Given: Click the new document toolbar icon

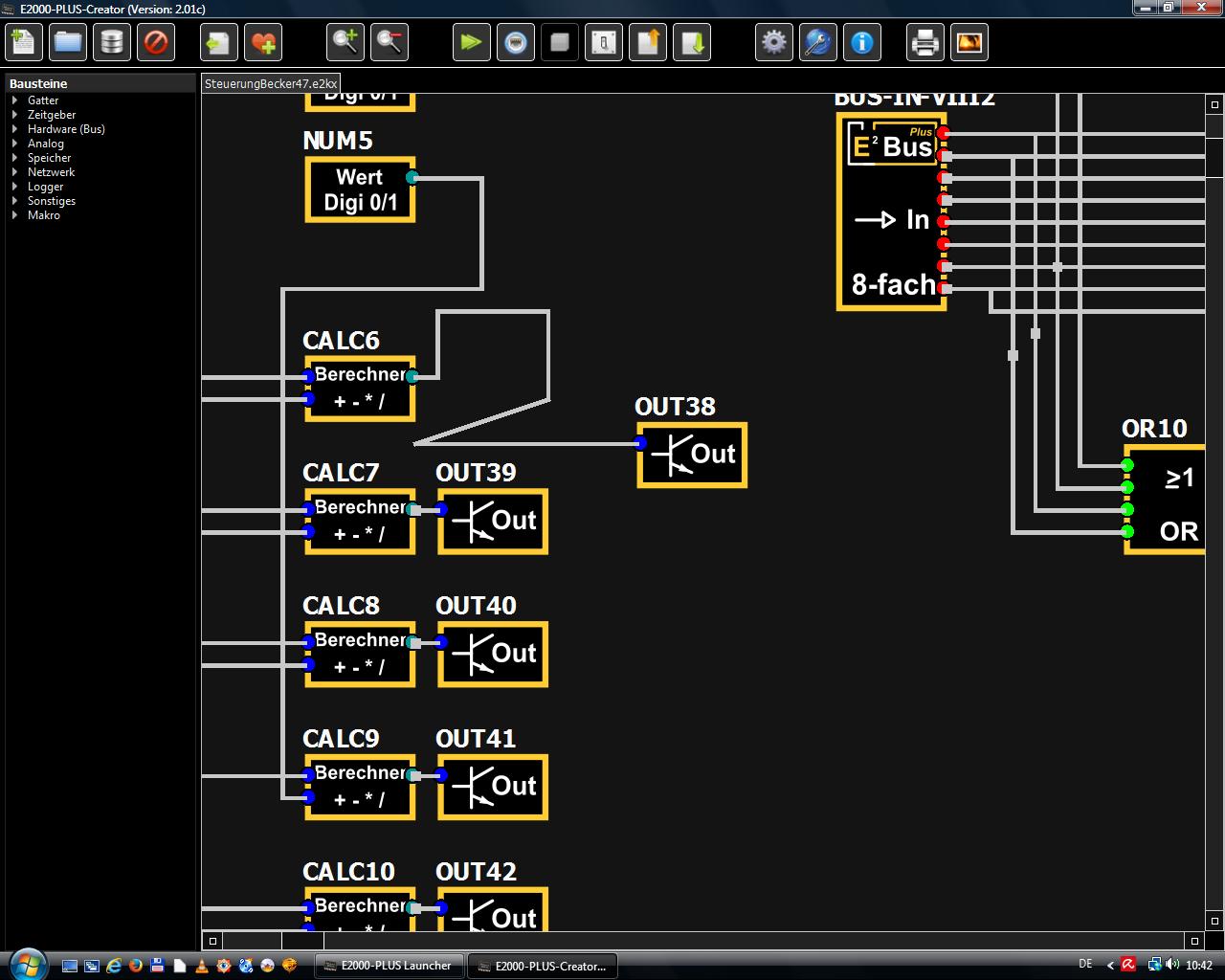Looking at the screenshot, I should [23, 42].
